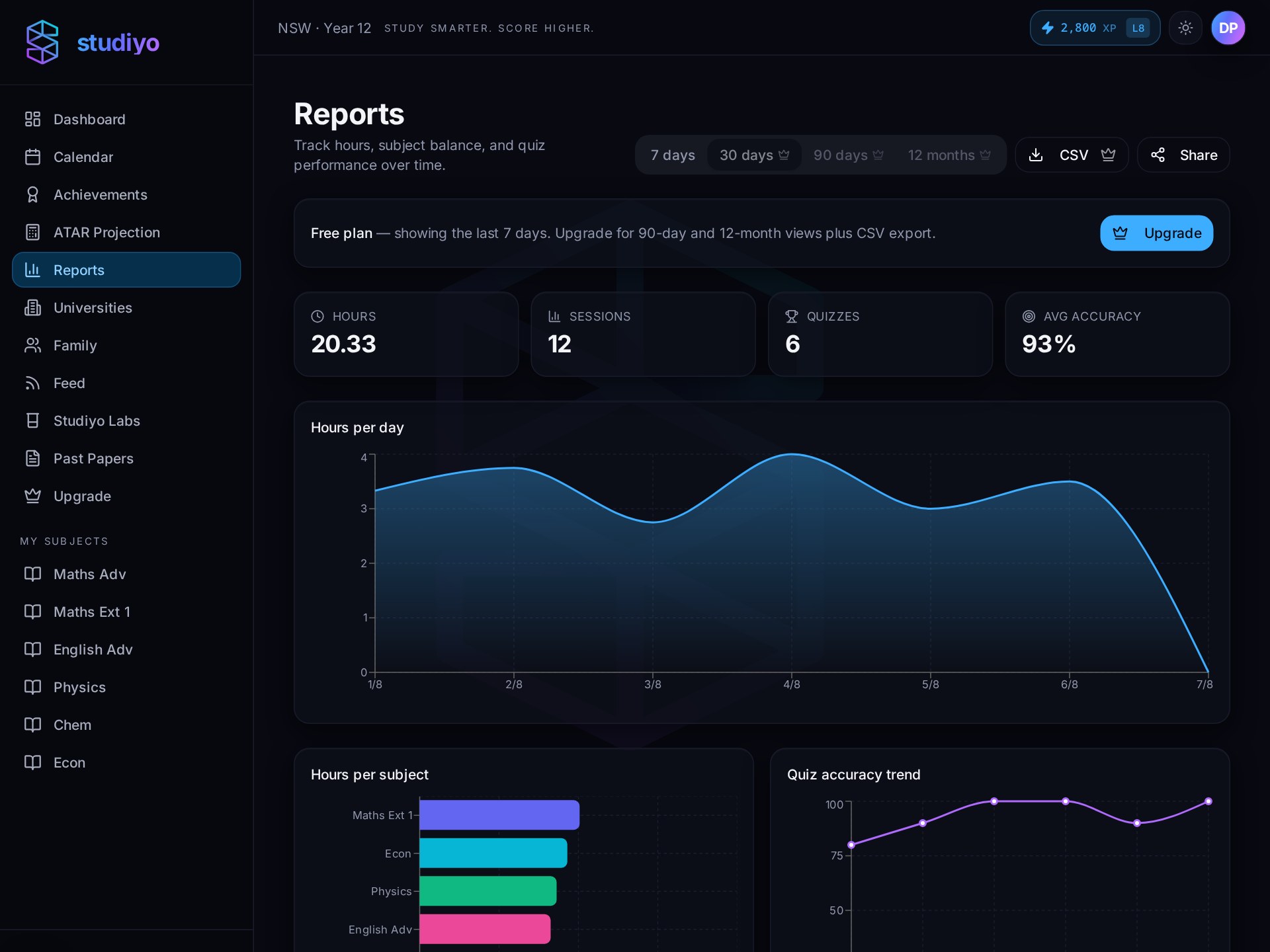Click the studiyo brand name link
The width and height of the screenshot is (1270, 952).
(x=118, y=42)
